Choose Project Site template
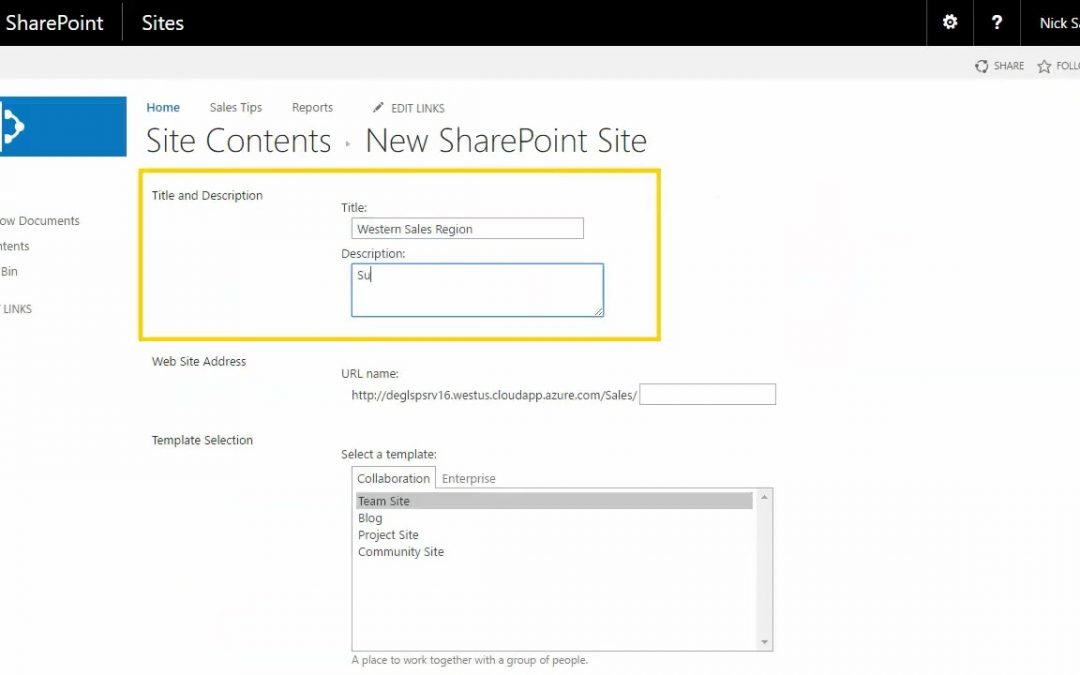1080x675 pixels. click(x=388, y=535)
